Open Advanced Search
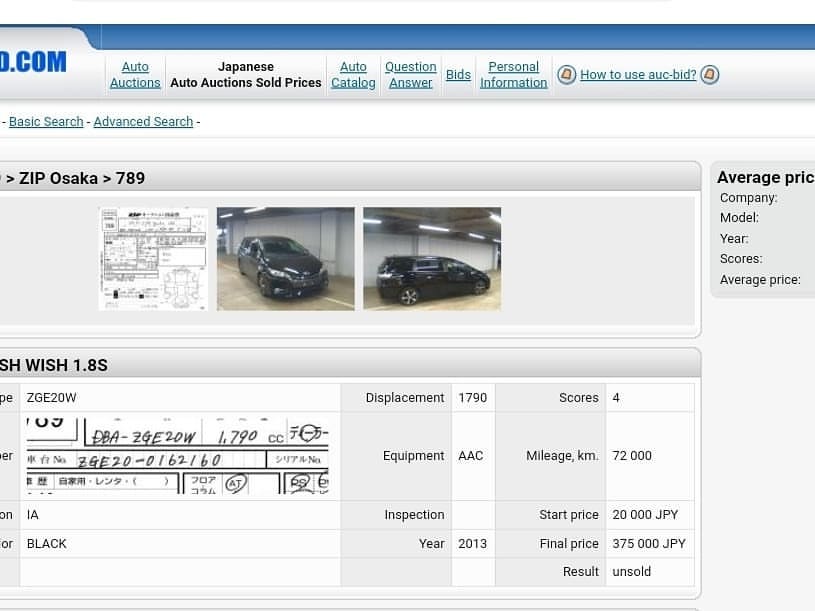This screenshot has width=815, height=611. pos(143,122)
